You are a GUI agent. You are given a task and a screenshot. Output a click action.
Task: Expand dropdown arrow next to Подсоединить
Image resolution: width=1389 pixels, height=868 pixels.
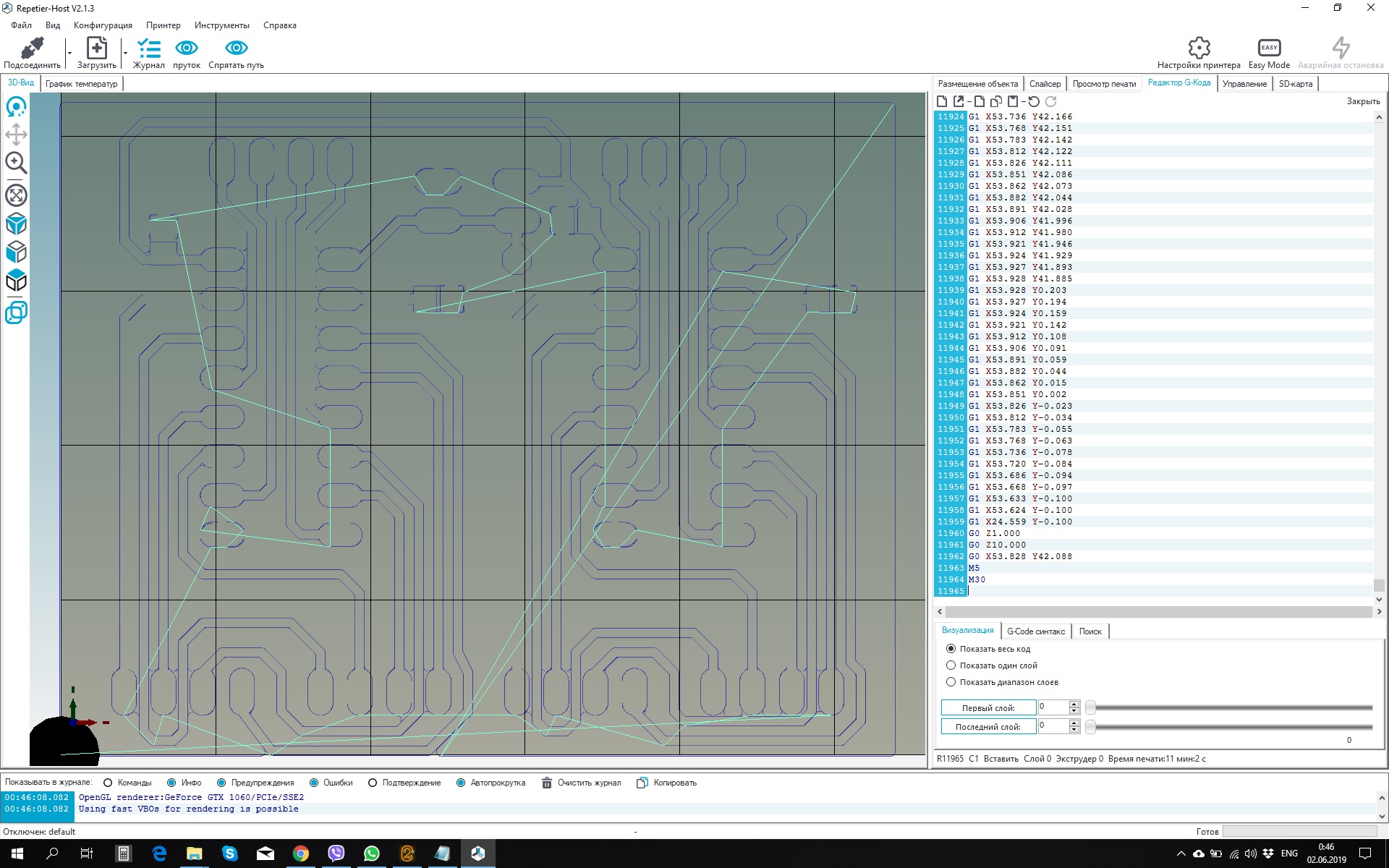69,53
